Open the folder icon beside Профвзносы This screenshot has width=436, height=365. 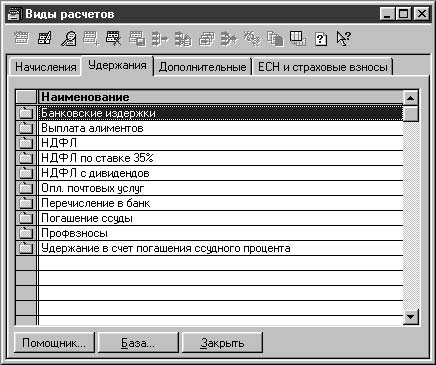point(26,233)
